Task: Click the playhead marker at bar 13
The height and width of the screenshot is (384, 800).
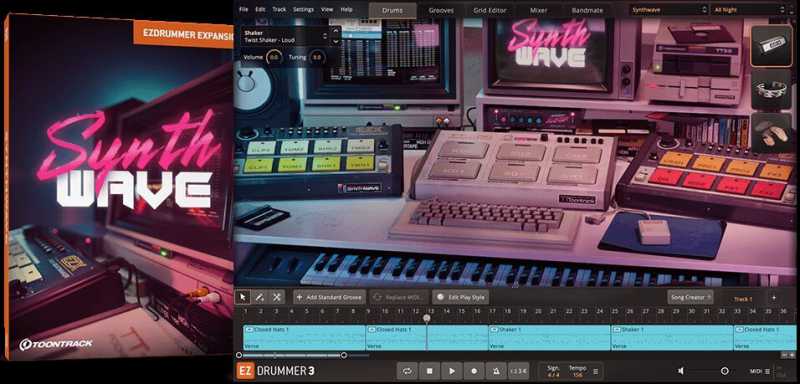Action: point(427,318)
